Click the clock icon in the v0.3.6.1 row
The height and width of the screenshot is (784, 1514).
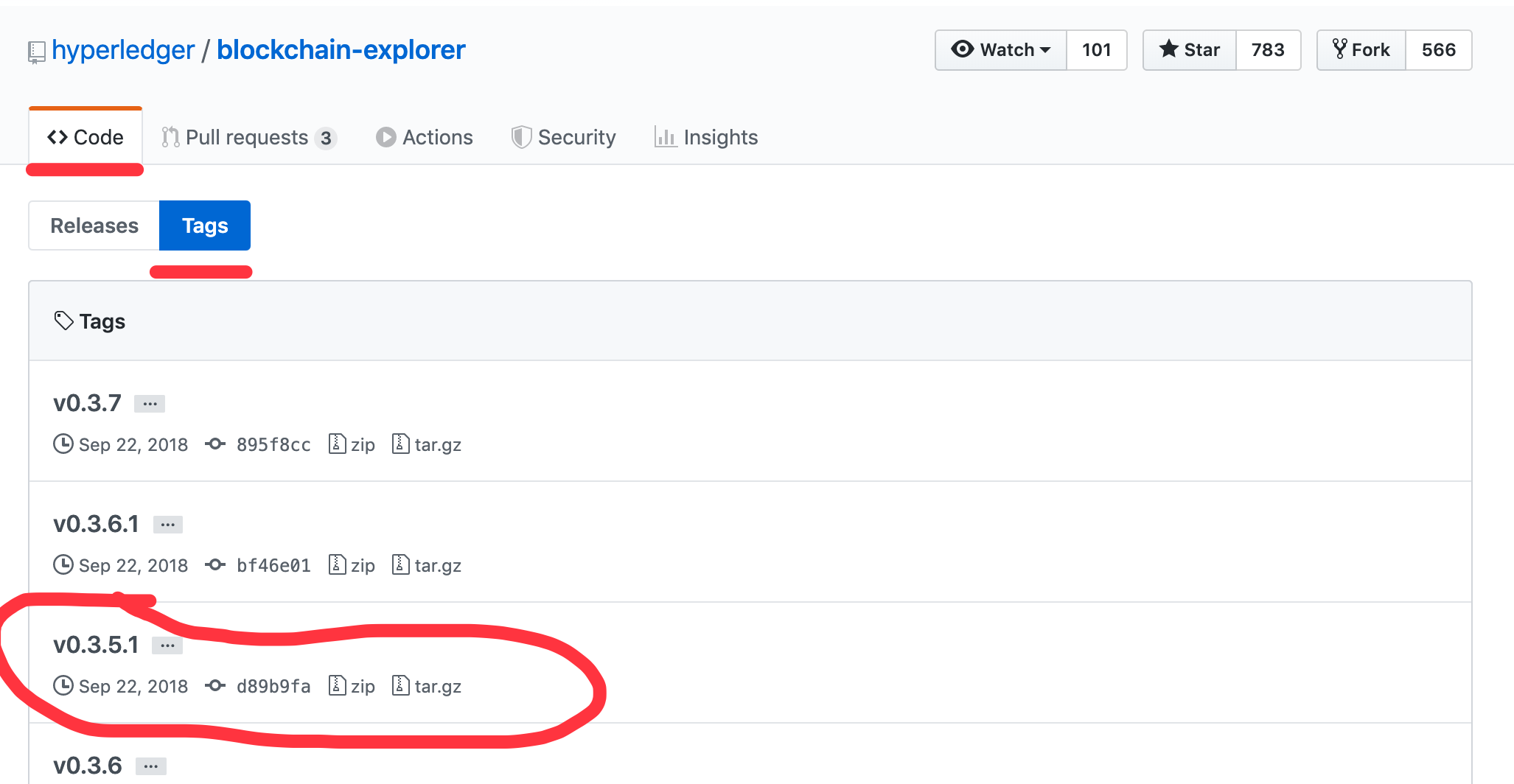tap(63, 564)
